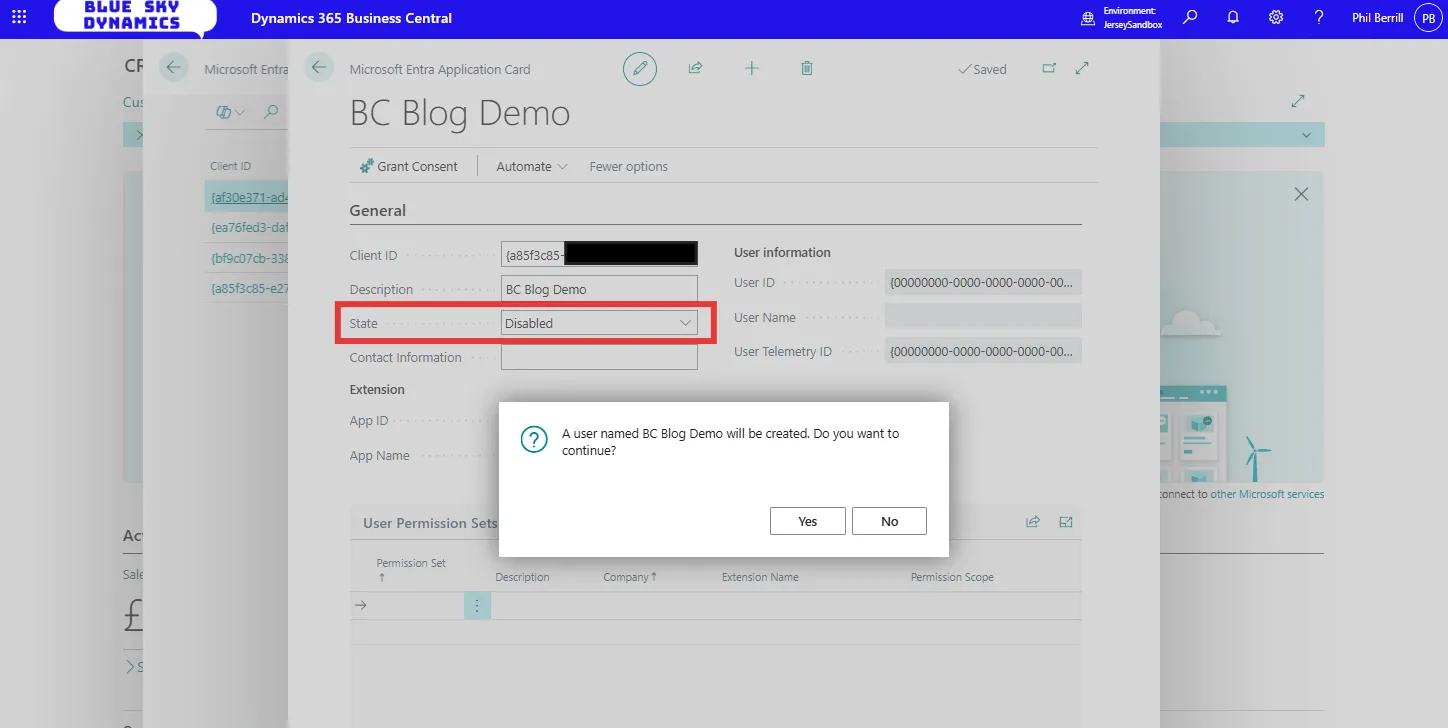This screenshot has width=1448, height=728.
Task: Expand the background role center page
Action: (1298, 101)
